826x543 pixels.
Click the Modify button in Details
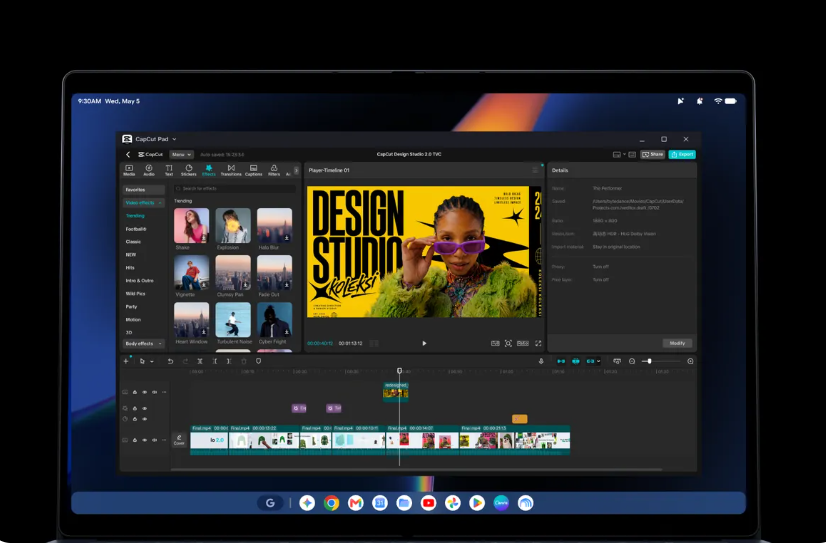[x=677, y=343]
